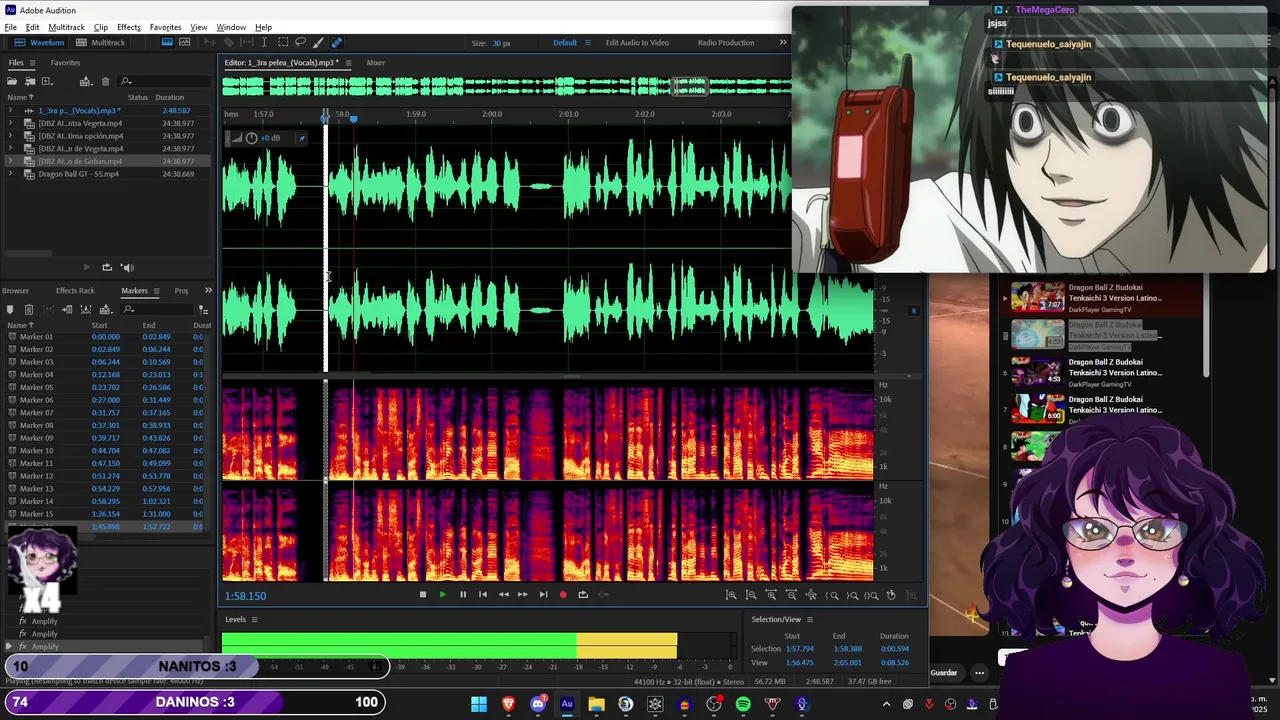Open File Explorer from taskbar

(596, 704)
